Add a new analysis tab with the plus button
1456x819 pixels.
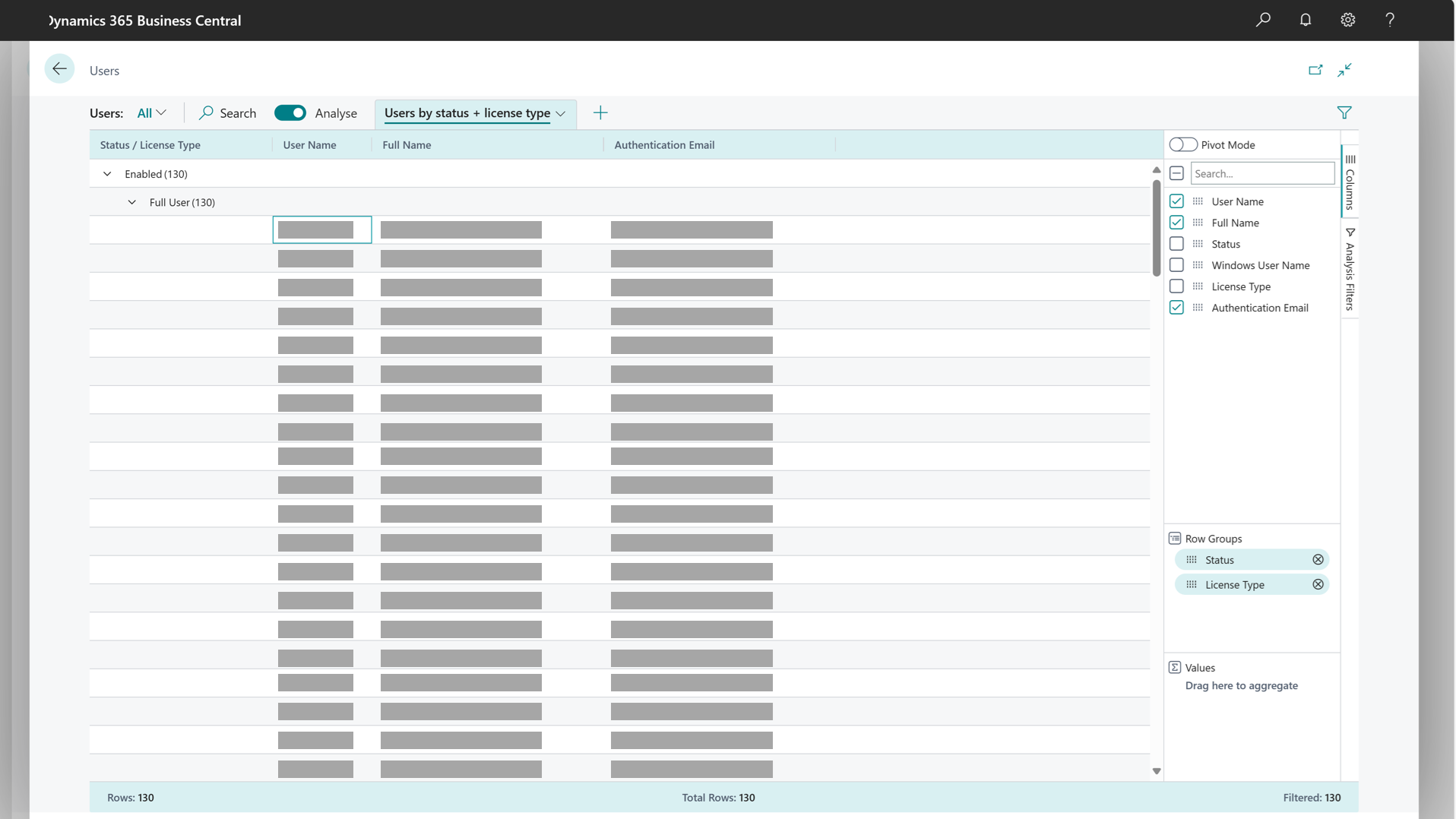[x=600, y=112]
